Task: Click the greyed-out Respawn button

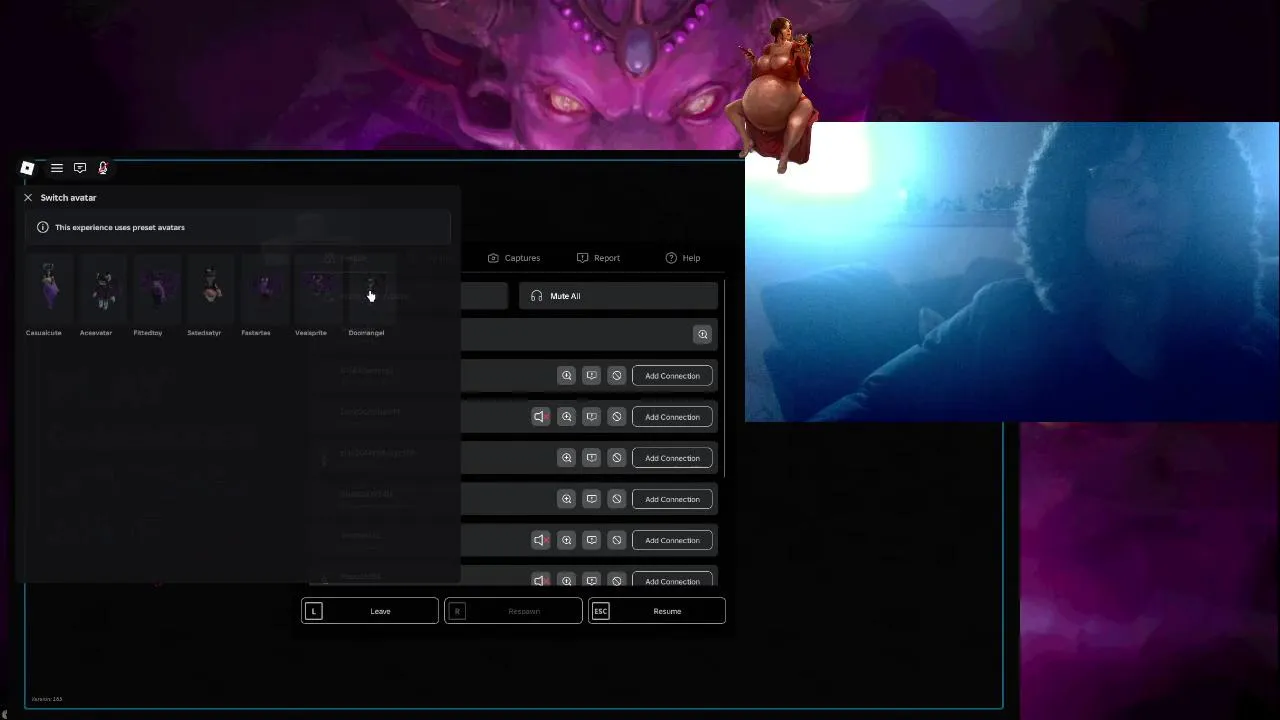Action: click(513, 611)
